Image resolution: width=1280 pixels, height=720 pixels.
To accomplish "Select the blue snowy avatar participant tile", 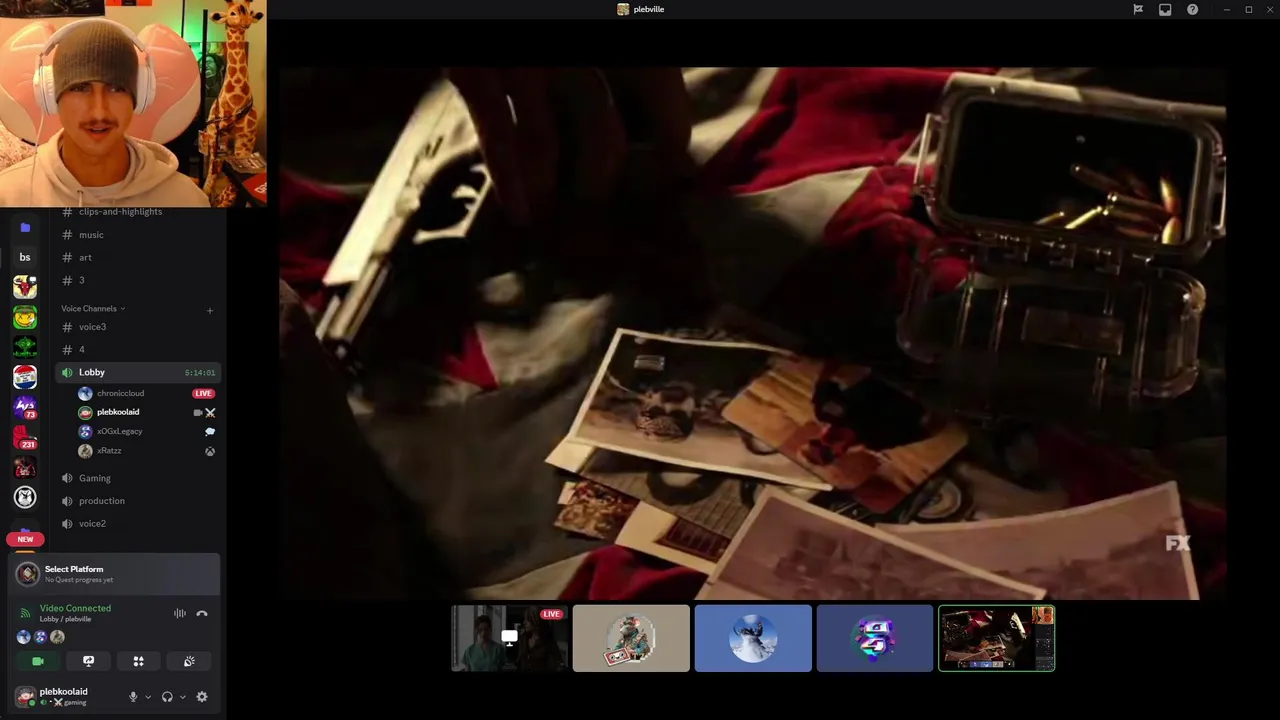I will [x=753, y=638].
